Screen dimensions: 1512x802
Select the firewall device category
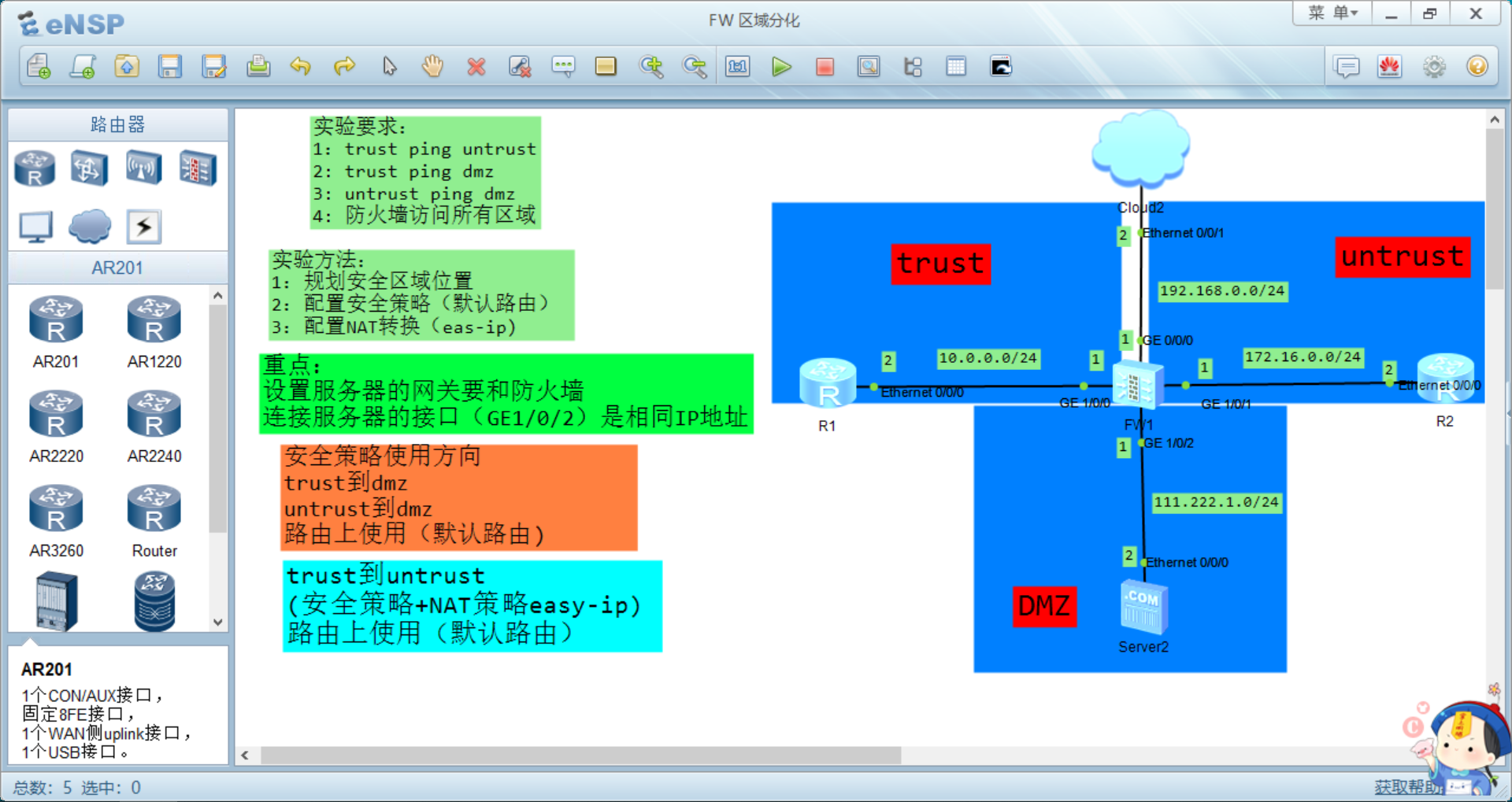[197, 168]
